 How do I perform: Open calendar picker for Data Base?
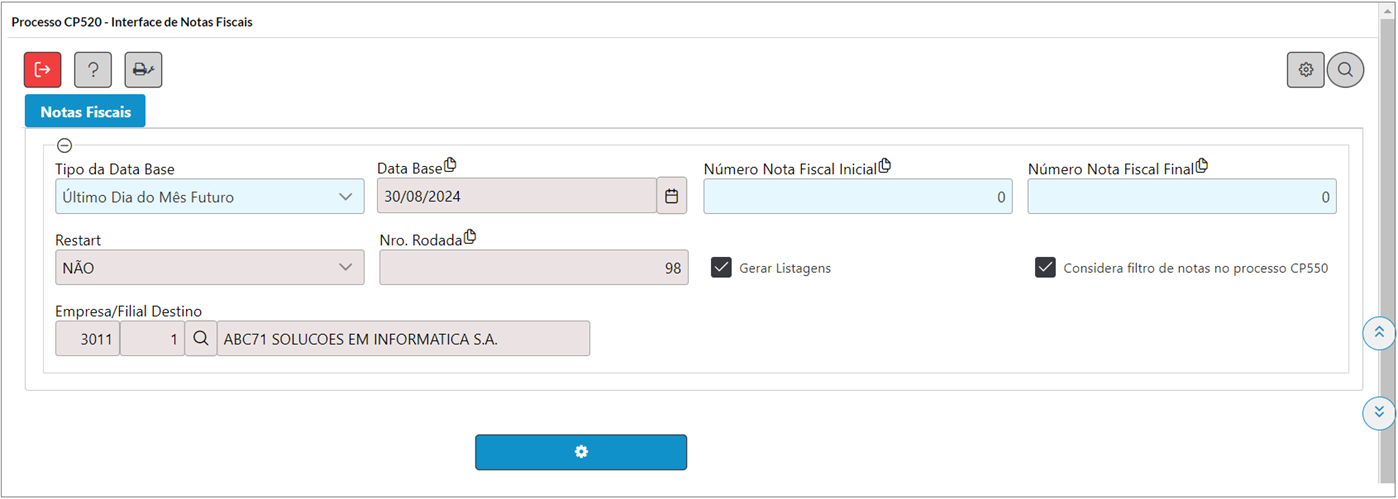672,196
